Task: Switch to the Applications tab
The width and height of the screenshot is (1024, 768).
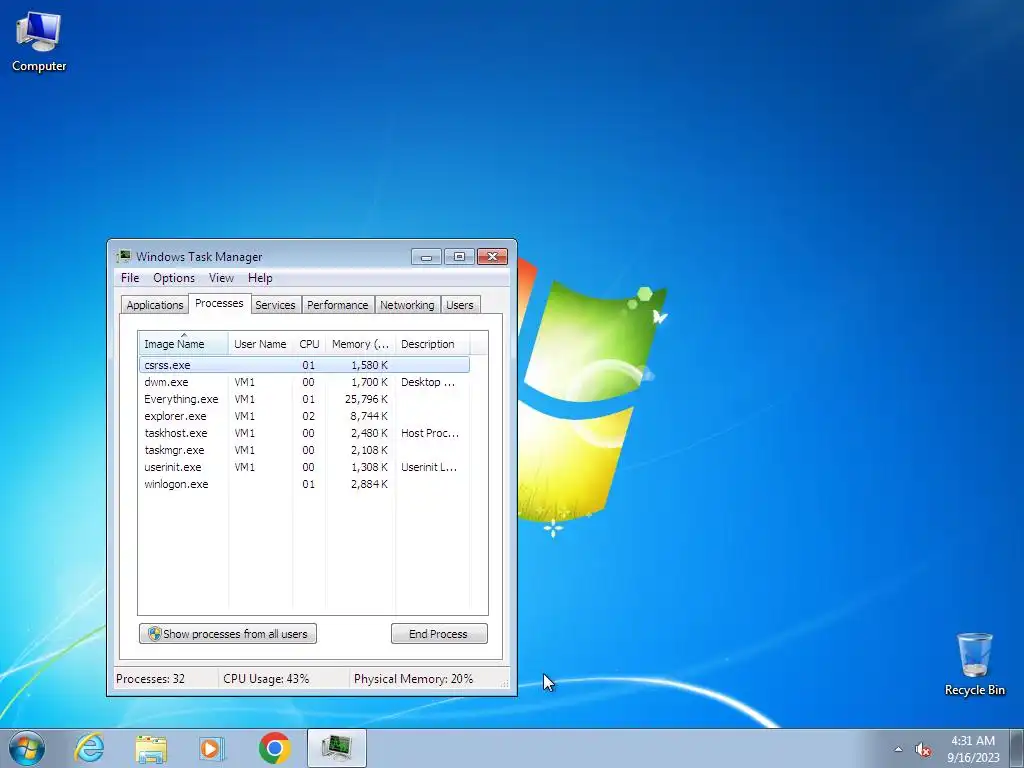Action: tap(155, 305)
